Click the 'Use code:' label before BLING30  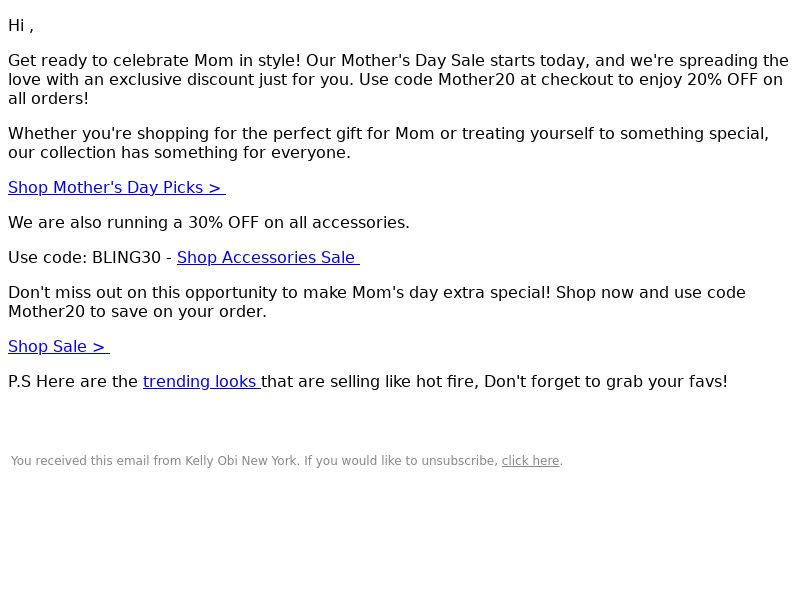48,258
